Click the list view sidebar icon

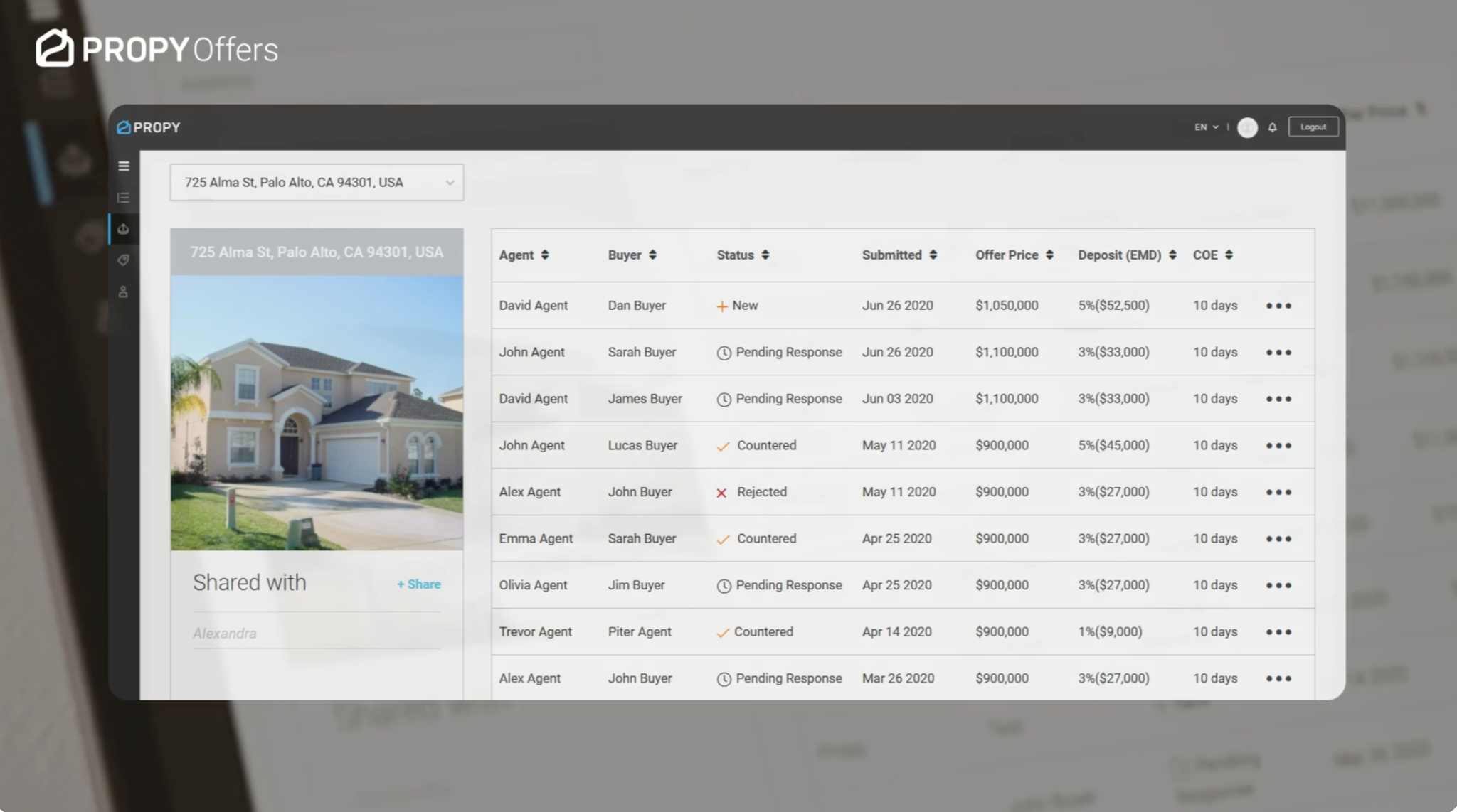point(124,198)
